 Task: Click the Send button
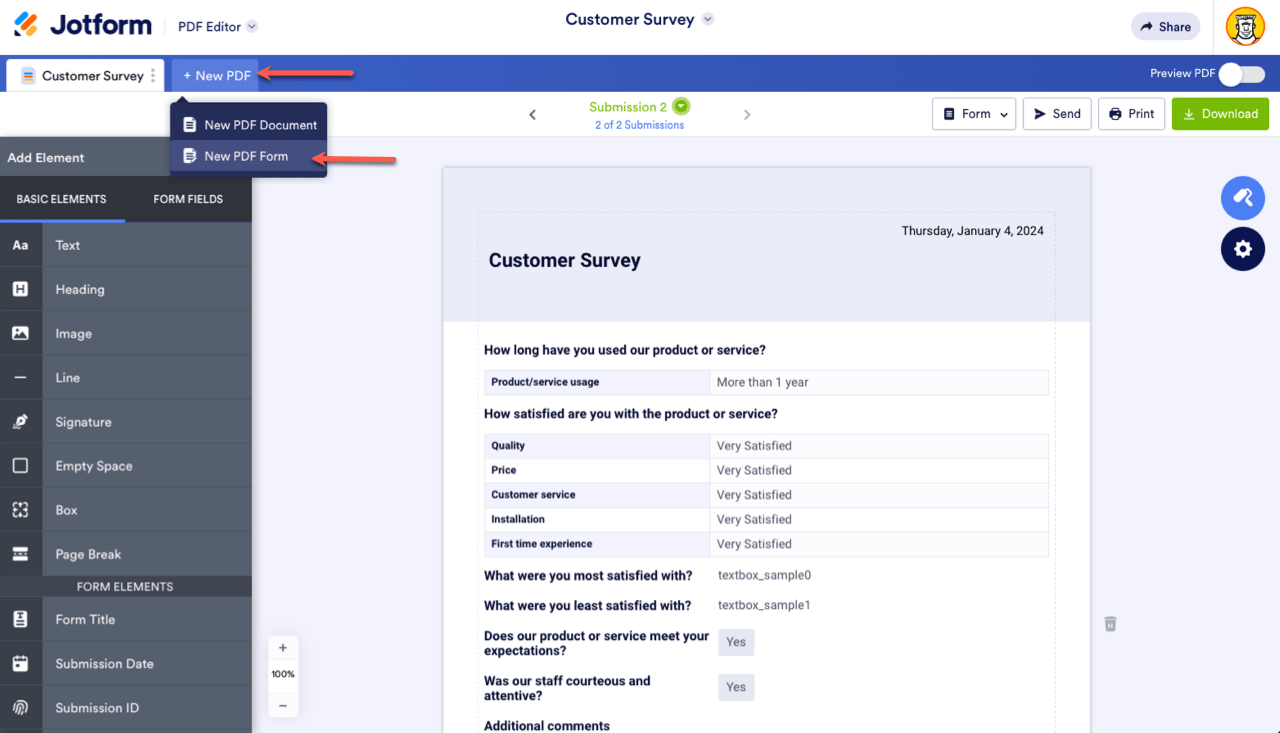[x=1056, y=114]
